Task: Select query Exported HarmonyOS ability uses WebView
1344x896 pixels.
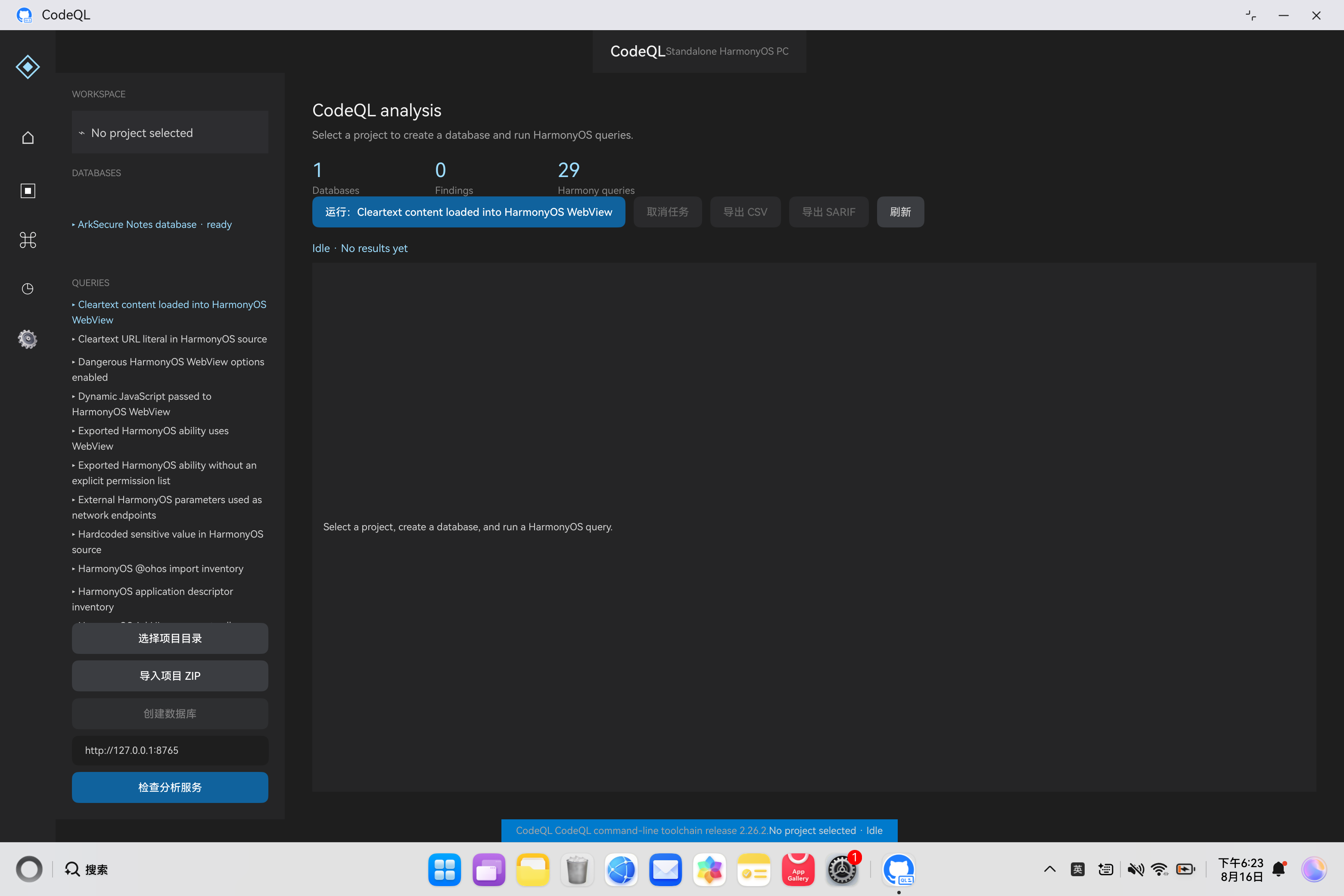Action: (170, 438)
